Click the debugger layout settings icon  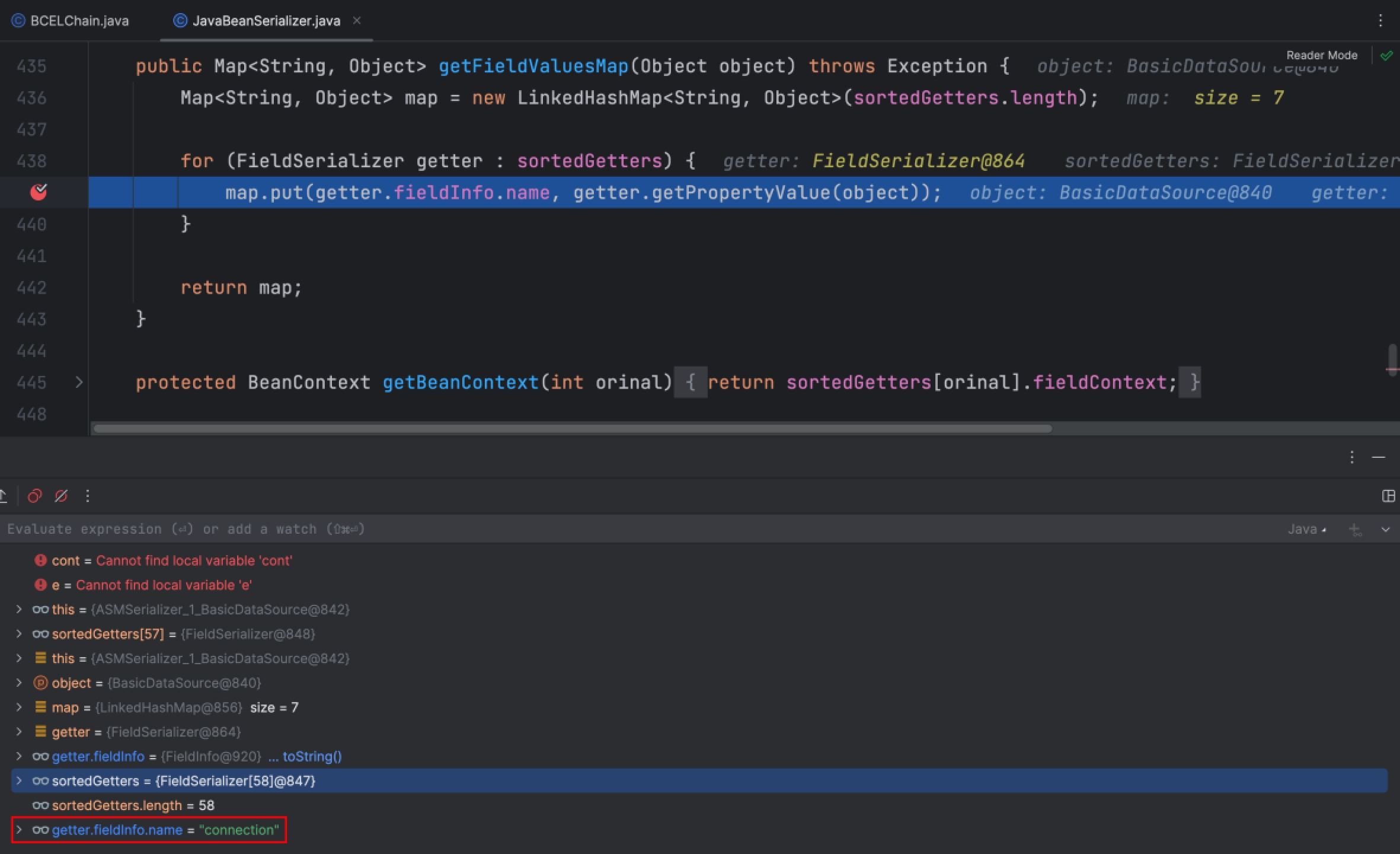[1388, 496]
